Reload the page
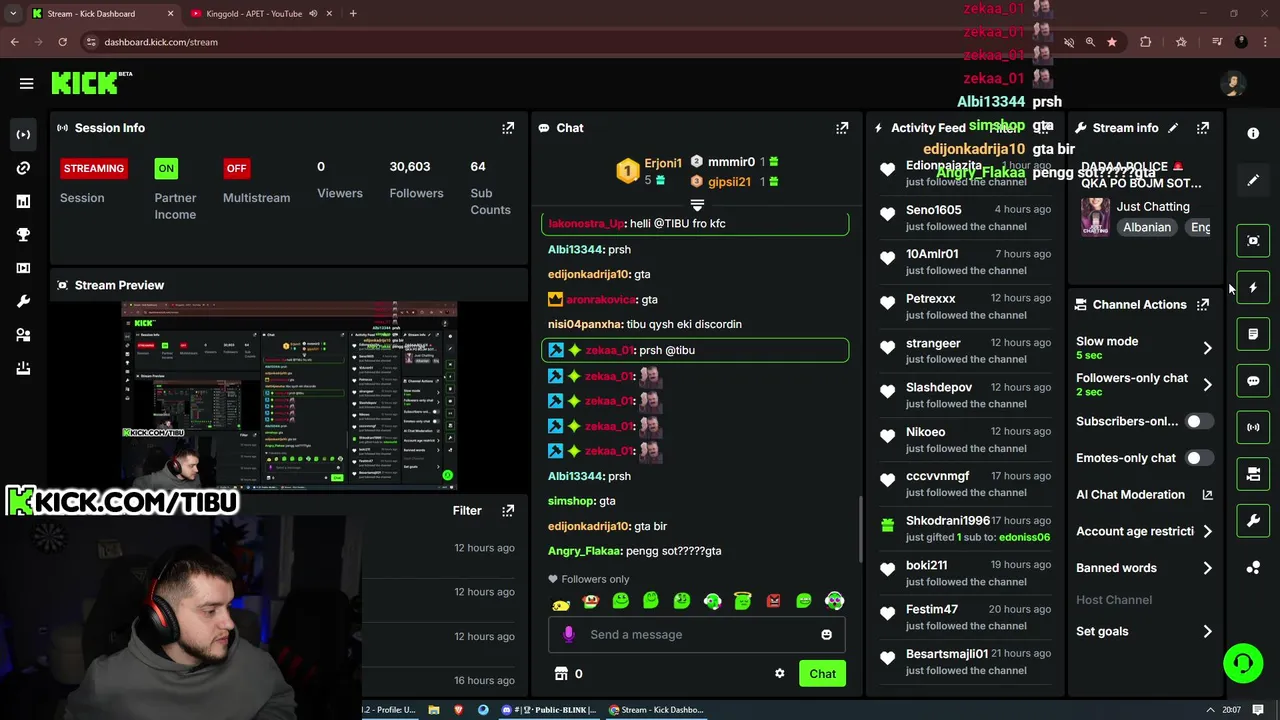Viewport: 1280px width, 720px height. click(x=62, y=42)
